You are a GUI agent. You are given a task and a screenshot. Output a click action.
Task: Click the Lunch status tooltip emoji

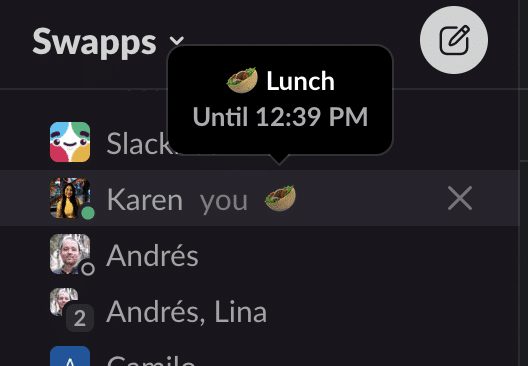click(242, 80)
